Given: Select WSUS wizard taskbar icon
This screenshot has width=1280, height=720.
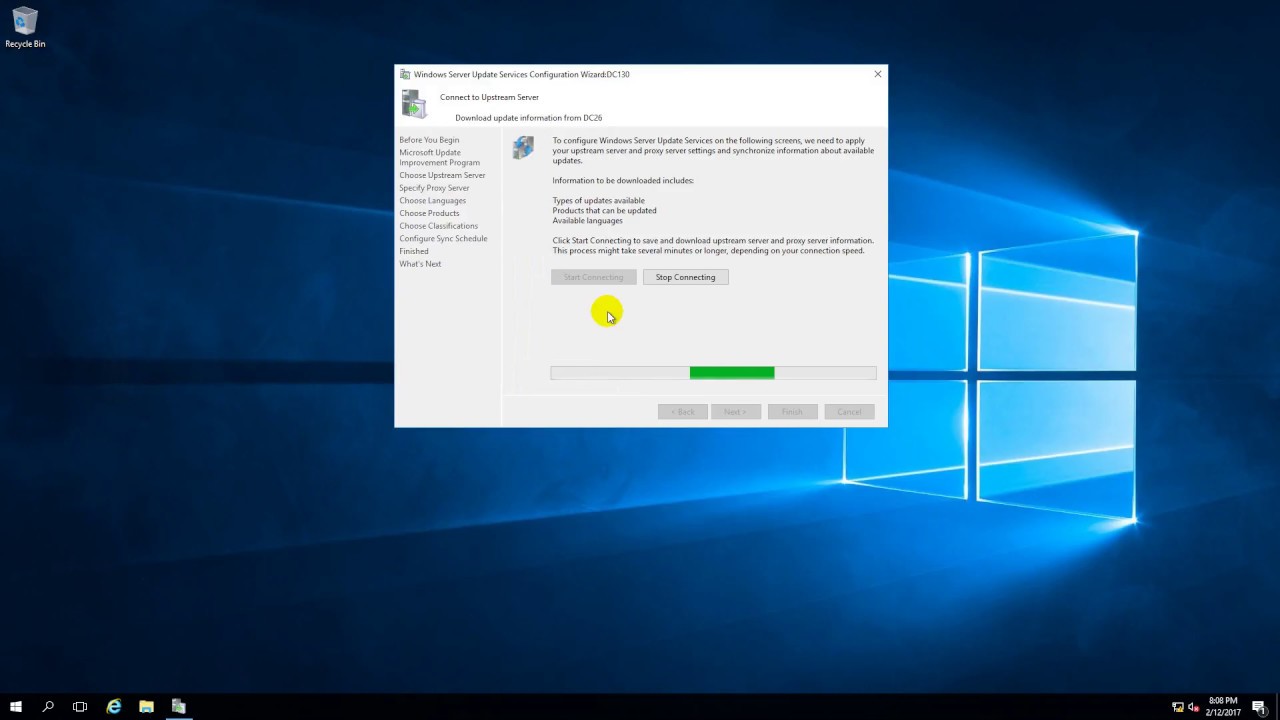Looking at the screenshot, I should coord(179,707).
